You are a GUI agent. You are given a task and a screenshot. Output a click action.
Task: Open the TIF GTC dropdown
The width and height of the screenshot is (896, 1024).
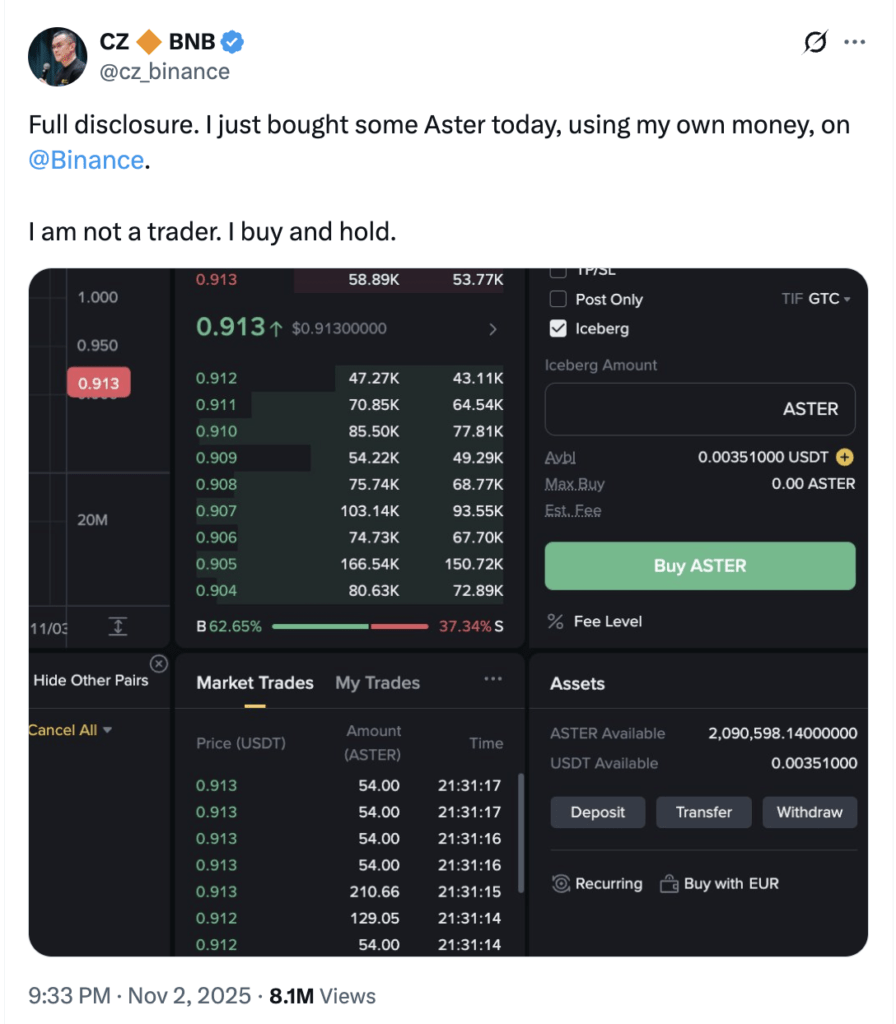click(816, 299)
